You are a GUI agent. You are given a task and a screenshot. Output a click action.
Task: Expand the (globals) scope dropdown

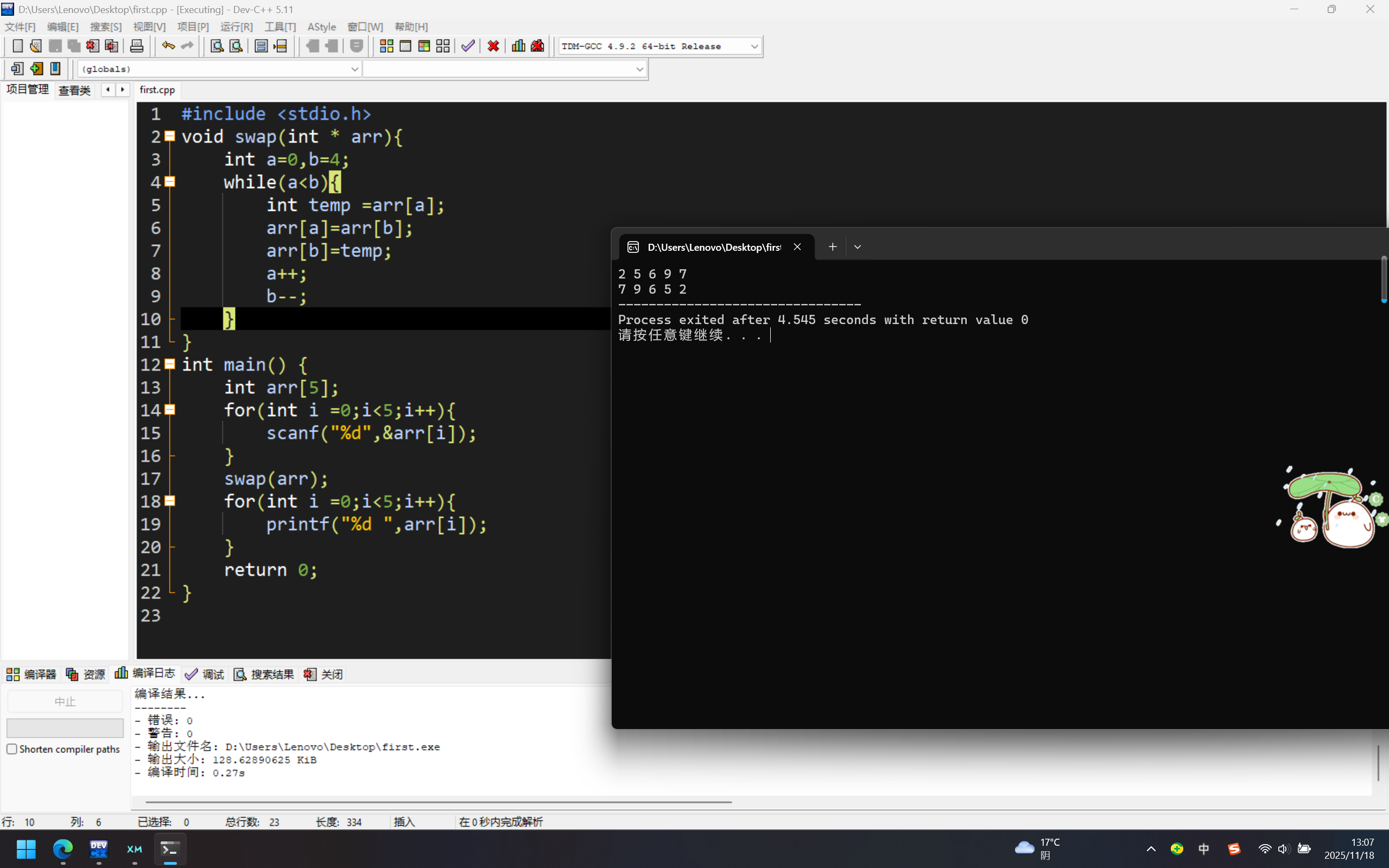pos(354,69)
